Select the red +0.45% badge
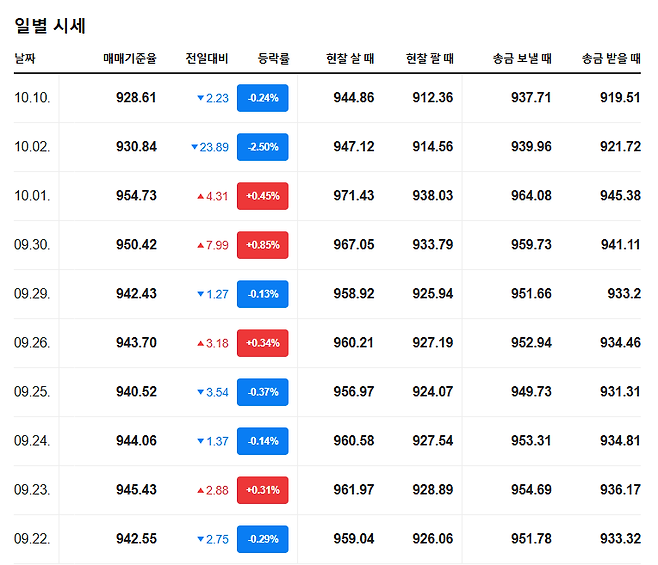Viewport: 658px width, 565px height. tap(262, 196)
